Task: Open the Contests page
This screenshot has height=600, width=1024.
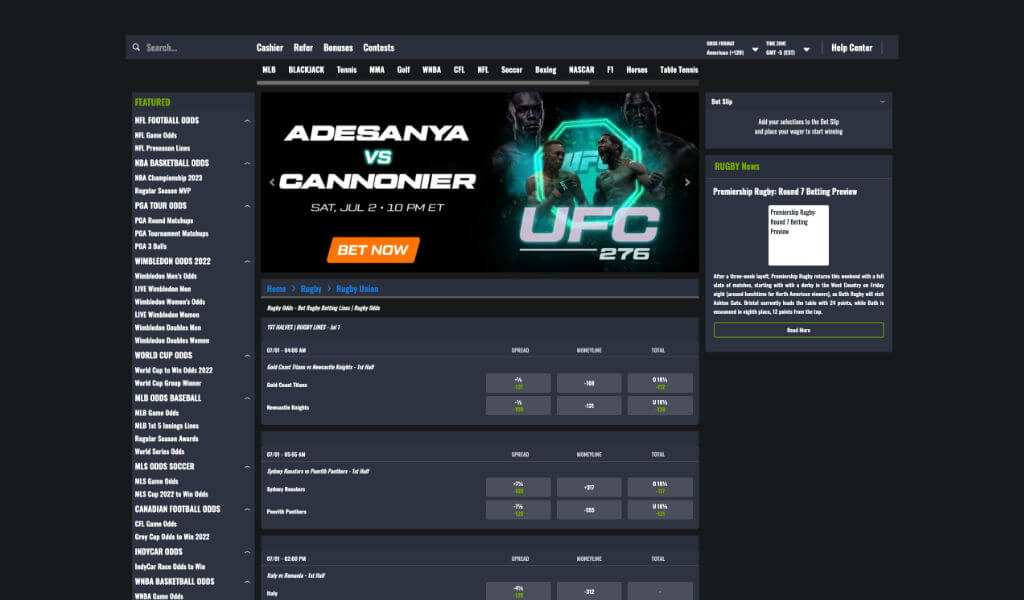Action: click(379, 48)
